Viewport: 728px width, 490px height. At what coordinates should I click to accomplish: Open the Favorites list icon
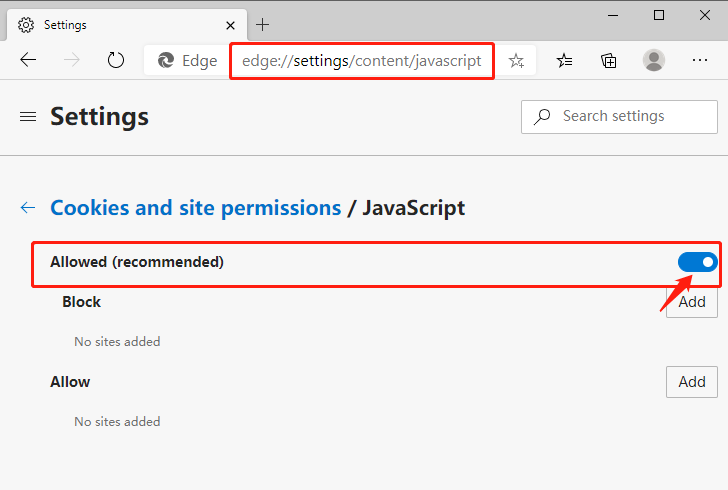tap(565, 60)
